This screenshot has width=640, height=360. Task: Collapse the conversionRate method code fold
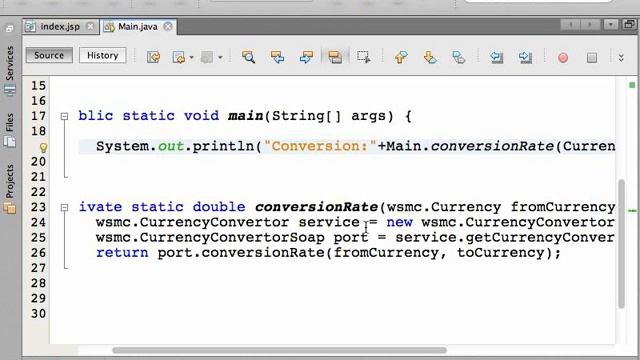[64, 208]
